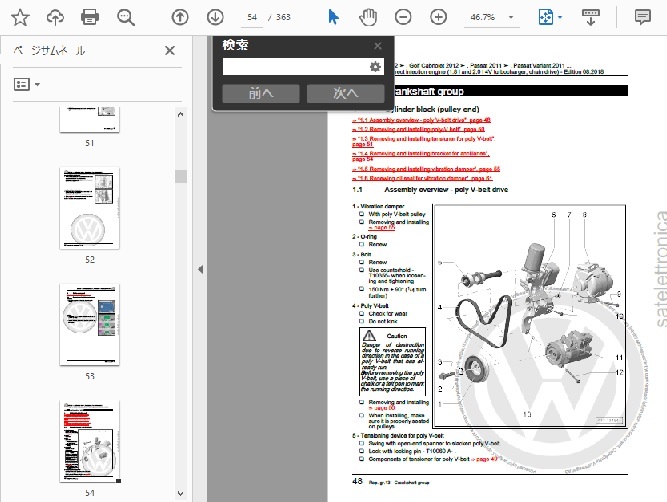This screenshot has width=667, height=502.
Task: Click the 次へ next result button
Action: tap(345, 93)
